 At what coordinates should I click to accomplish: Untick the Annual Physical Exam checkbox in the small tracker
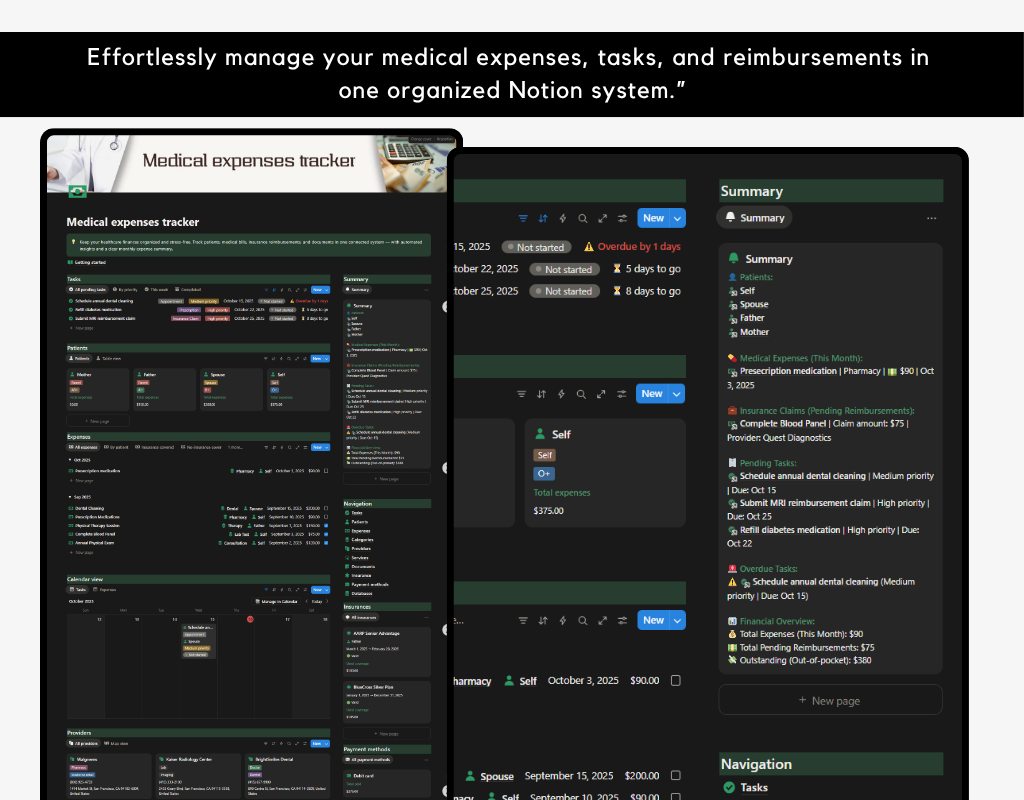326,543
